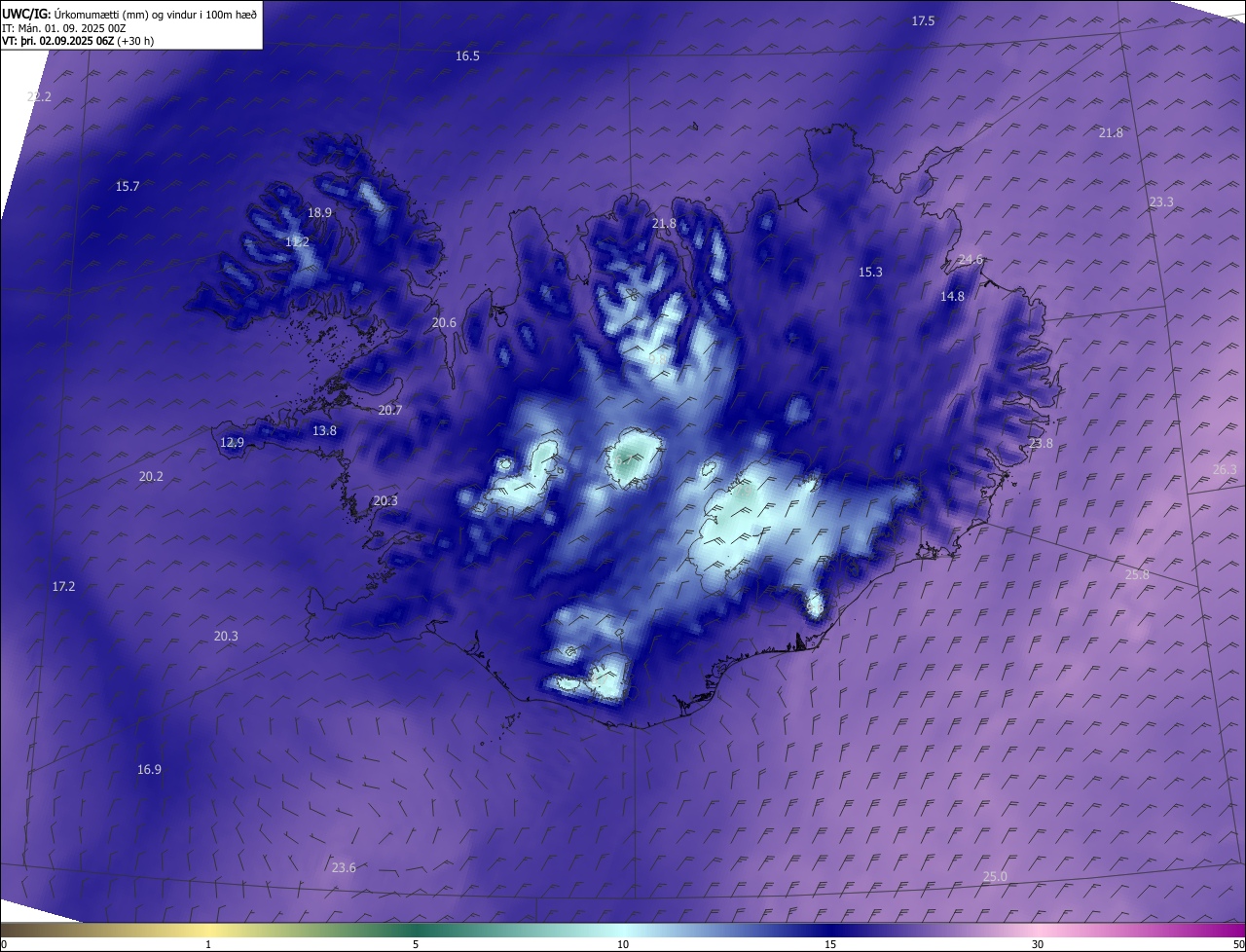Click the 5 tick on the colour scale
The height and width of the screenshot is (952, 1246).
coord(416,945)
